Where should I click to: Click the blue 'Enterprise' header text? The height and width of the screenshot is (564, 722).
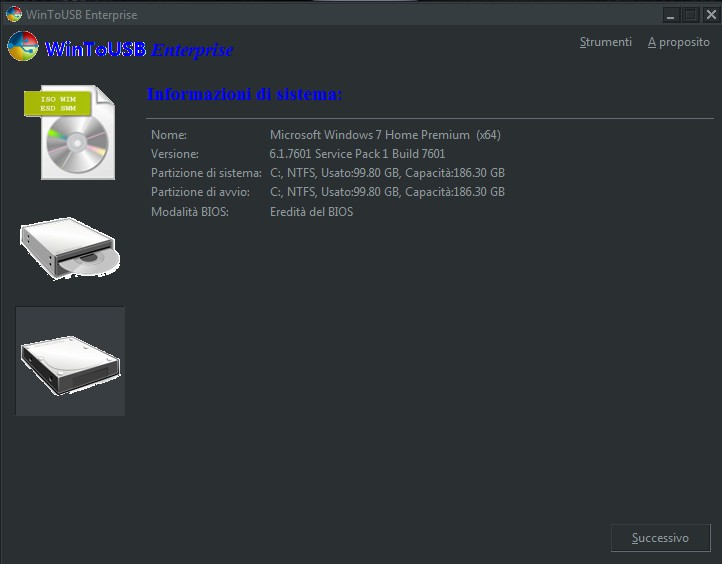click(x=192, y=50)
